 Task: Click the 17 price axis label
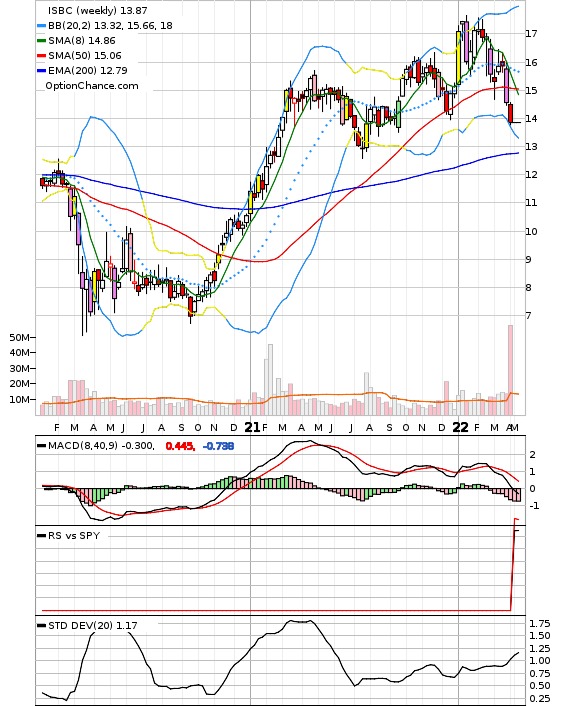tap(531, 33)
